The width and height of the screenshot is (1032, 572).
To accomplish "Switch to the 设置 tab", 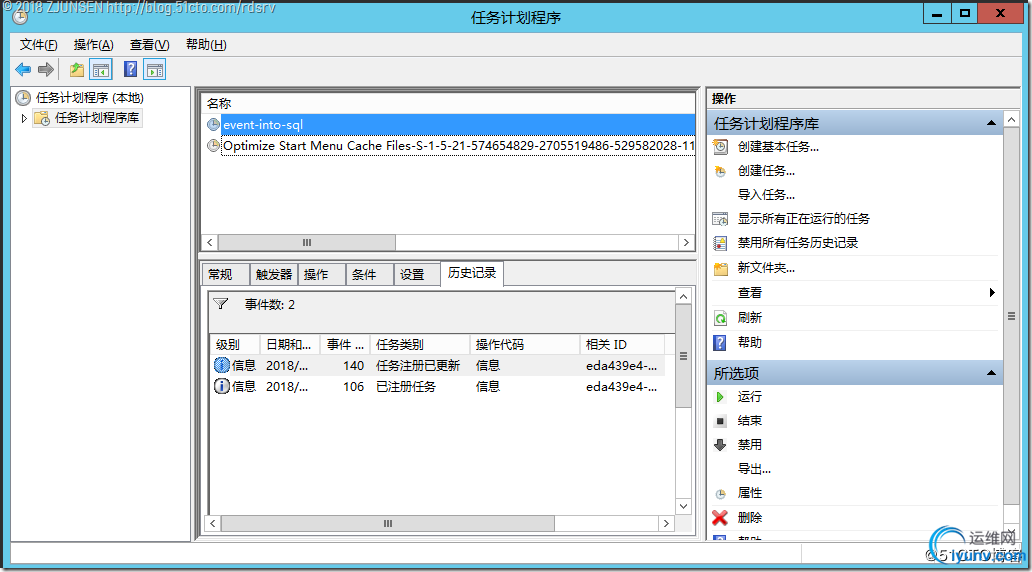I will pos(417,274).
